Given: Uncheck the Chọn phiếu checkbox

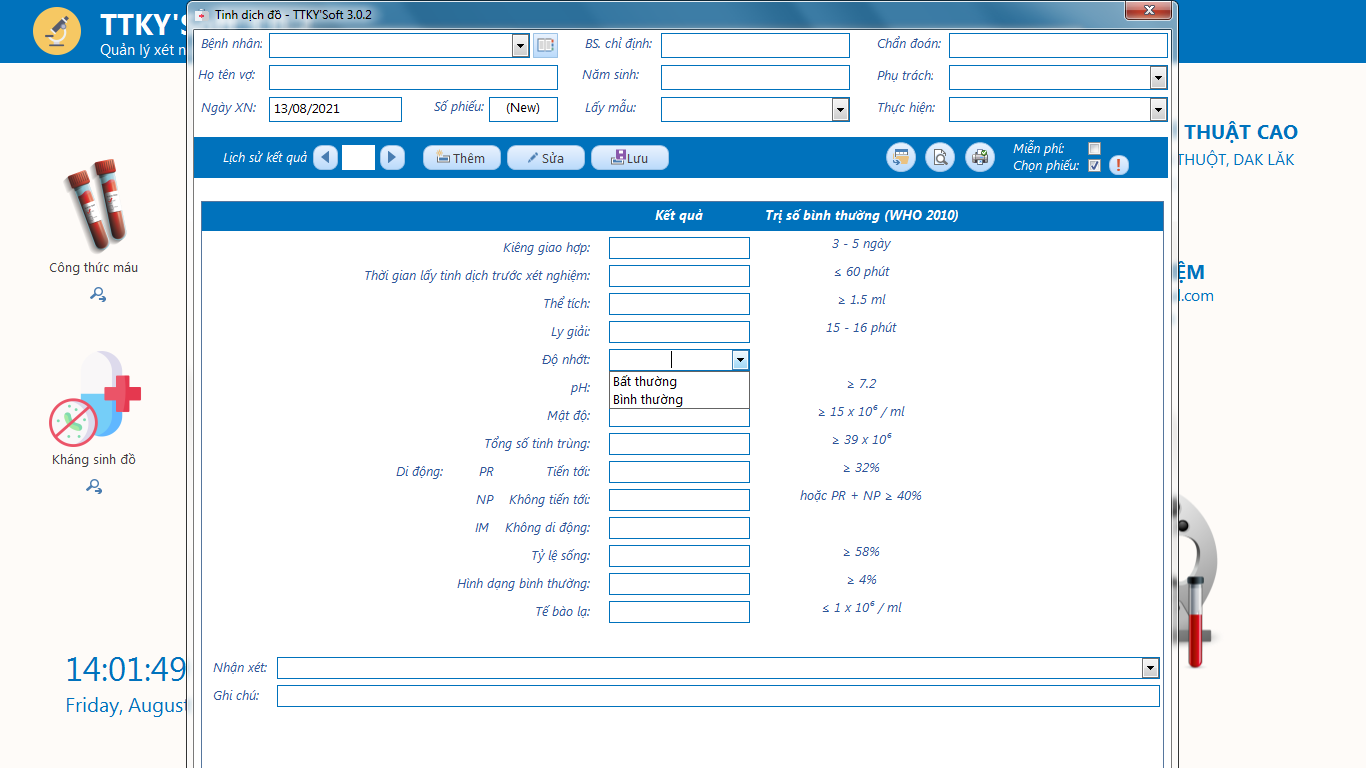Looking at the screenshot, I should (1094, 166).
